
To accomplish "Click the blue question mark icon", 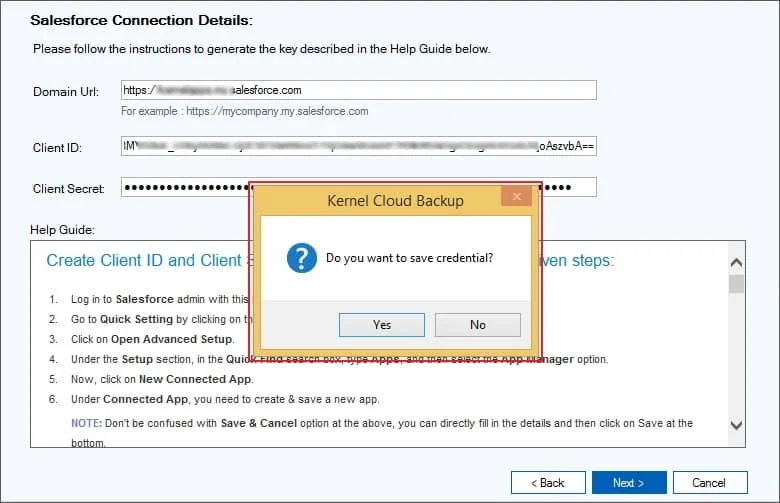I will 301,258.
